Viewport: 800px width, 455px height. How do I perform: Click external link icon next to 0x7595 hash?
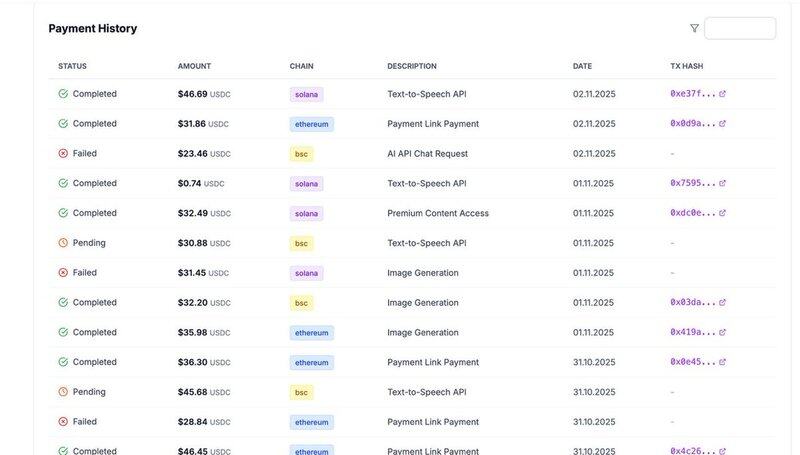click(723, 183)
